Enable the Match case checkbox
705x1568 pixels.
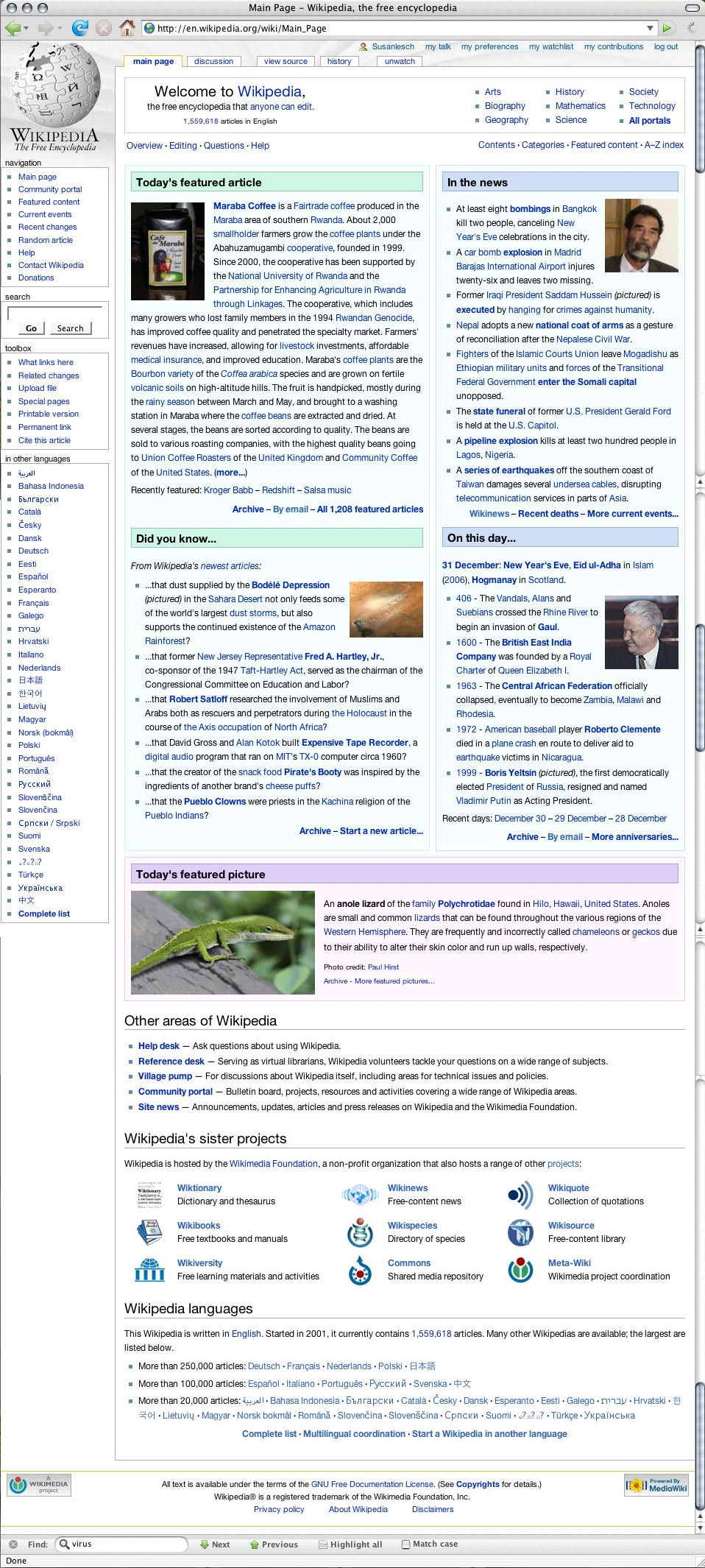pyautogui.click(x=405, y=1544)
